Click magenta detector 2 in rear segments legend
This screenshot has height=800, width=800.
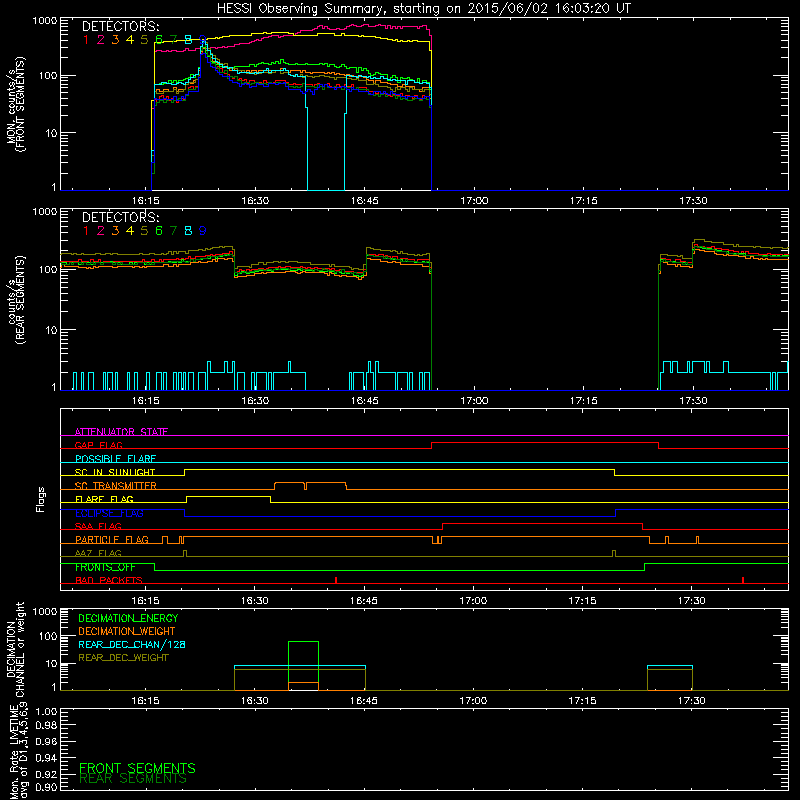coord(101,231)
